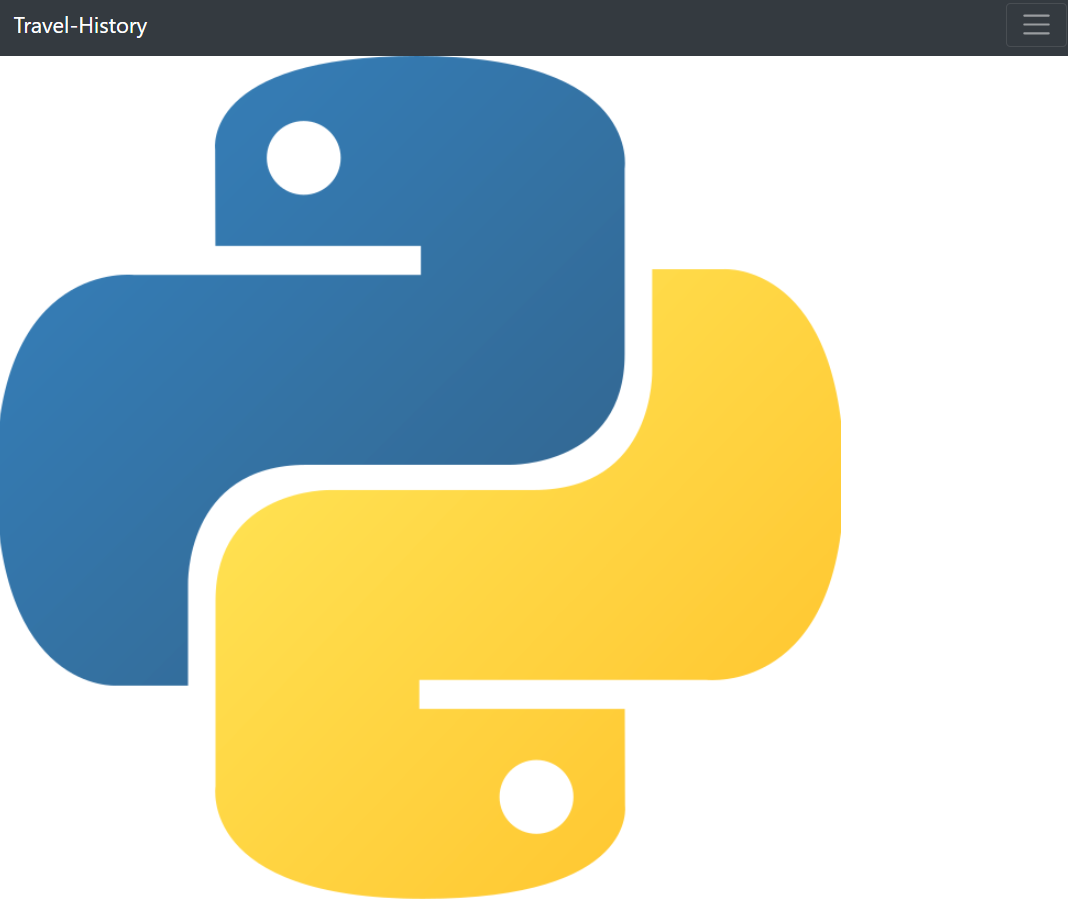Go to the Travel-History home link
This screenshot has height=907, width=1068.
click(80, 26)
